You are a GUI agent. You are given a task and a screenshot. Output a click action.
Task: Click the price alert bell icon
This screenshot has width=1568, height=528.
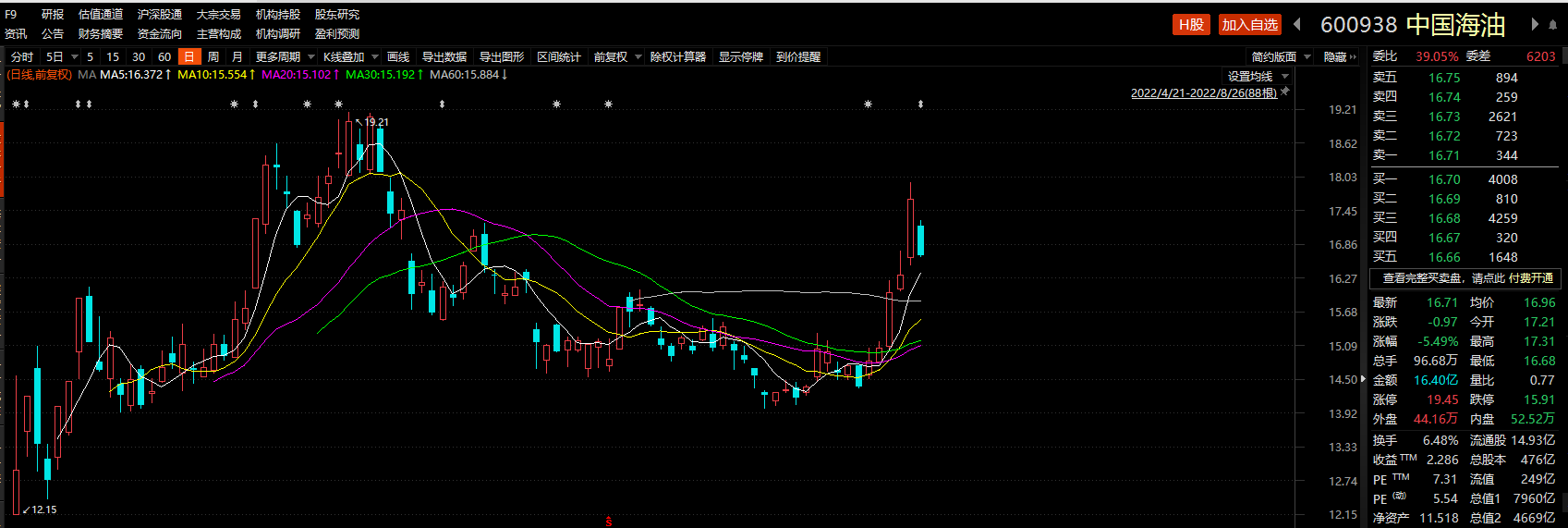pyautogui.click(x=798, y=56)
